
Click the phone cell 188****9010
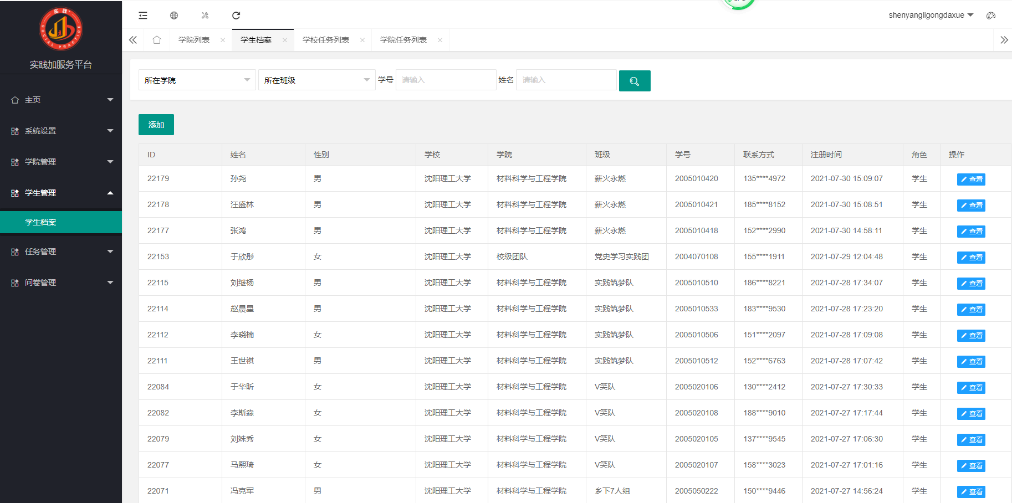[764, 413]
